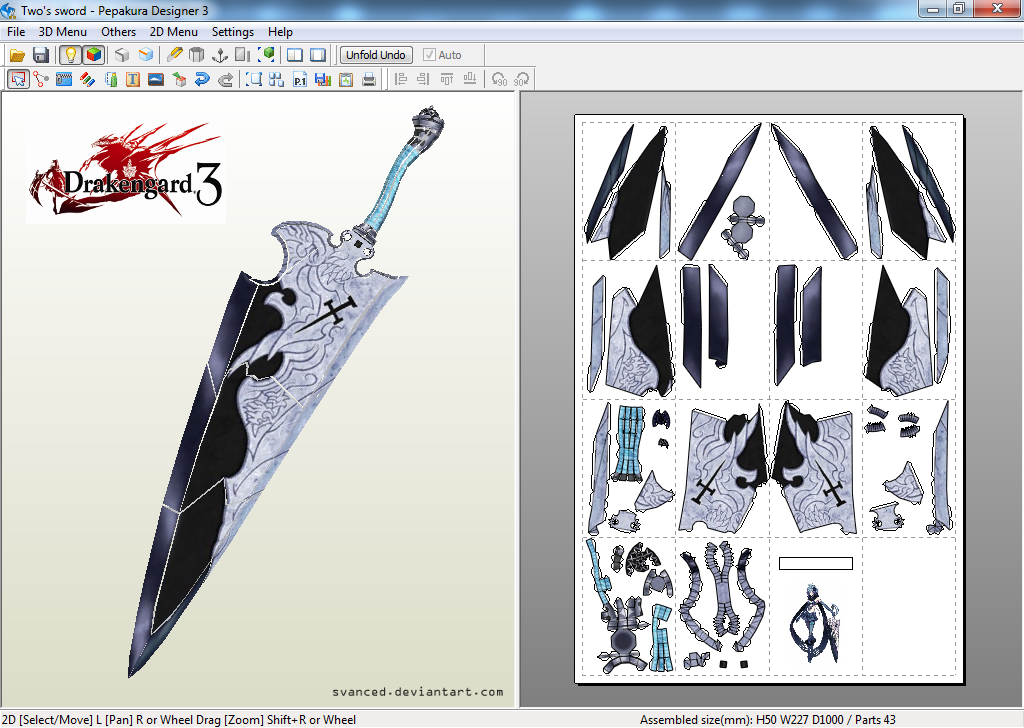Click the Drakengard 3 logo image

pos(126,172)
